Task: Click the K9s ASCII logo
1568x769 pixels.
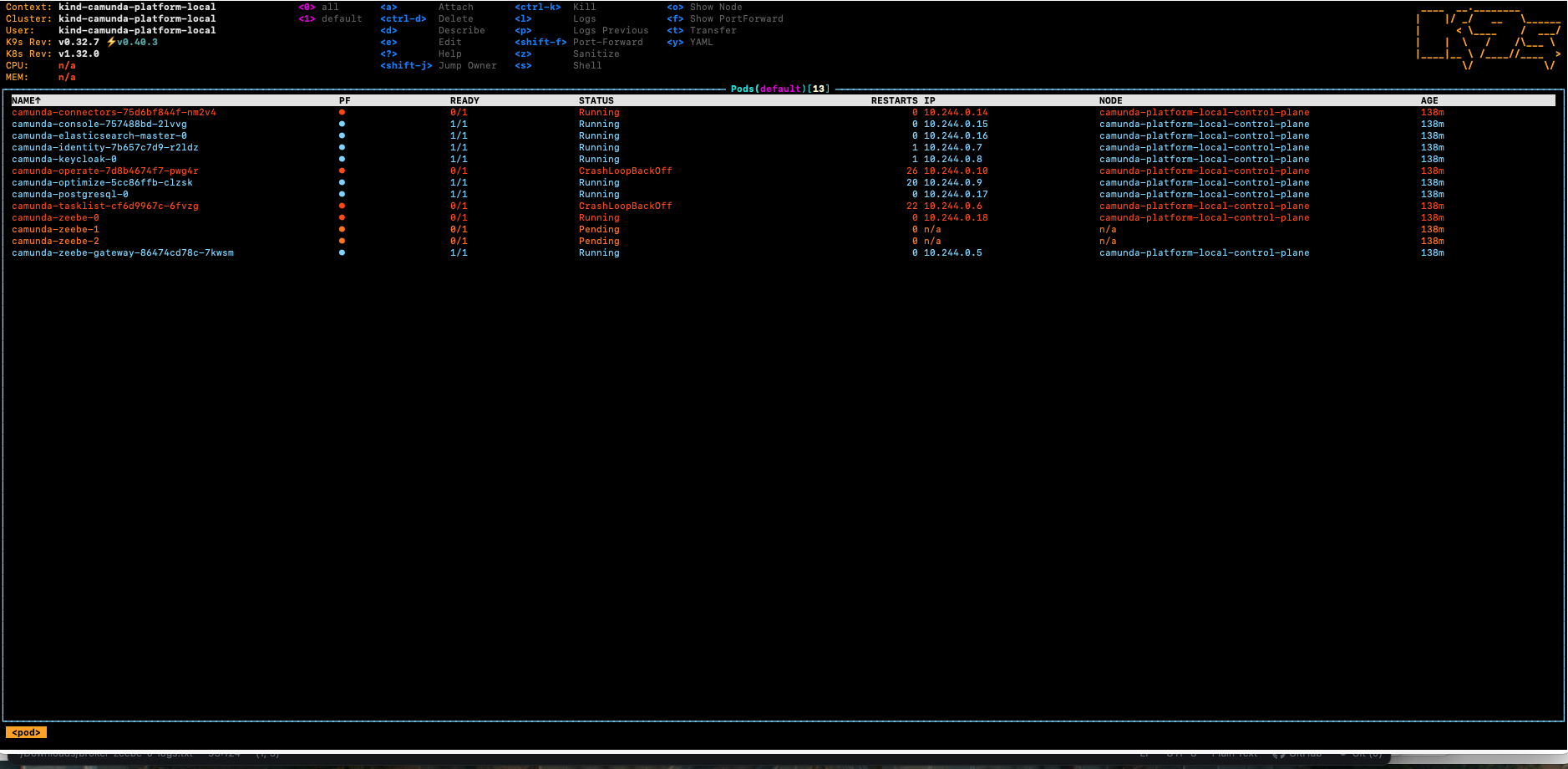Action: click(1489, 38)
